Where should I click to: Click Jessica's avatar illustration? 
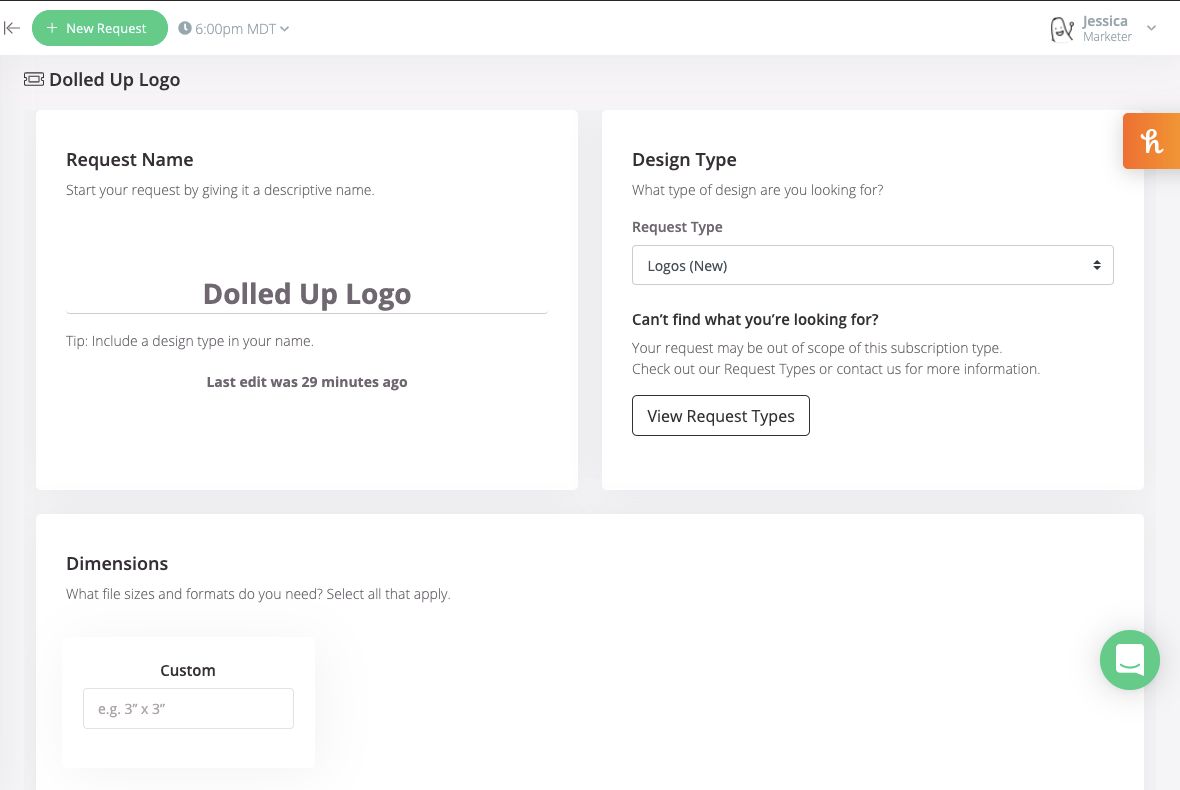1062,28
